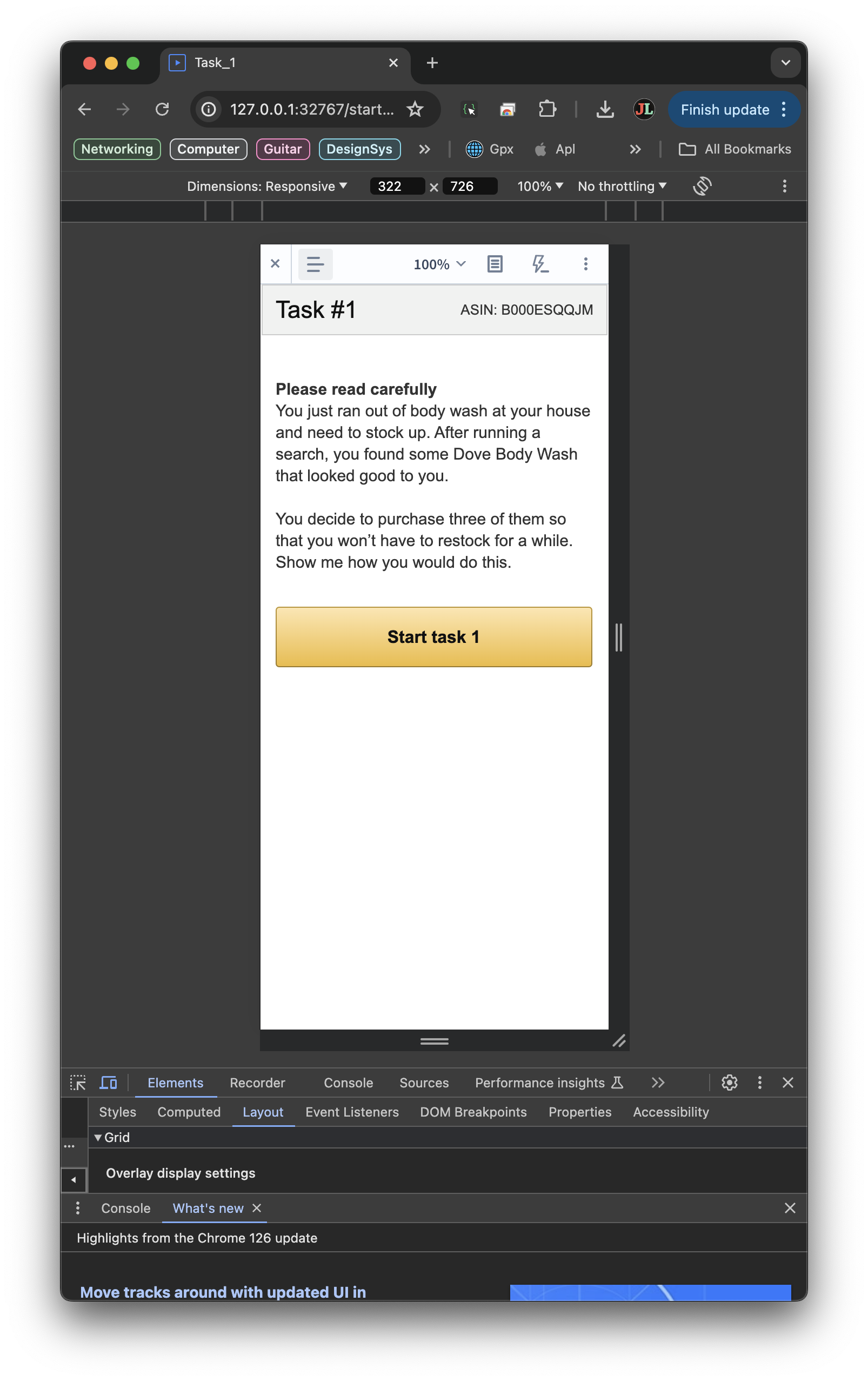Image resolution: width=868 pixels, height=1381 pixels.
Task: Select the inspect element tool
Action: click(x=77, y=1082)
